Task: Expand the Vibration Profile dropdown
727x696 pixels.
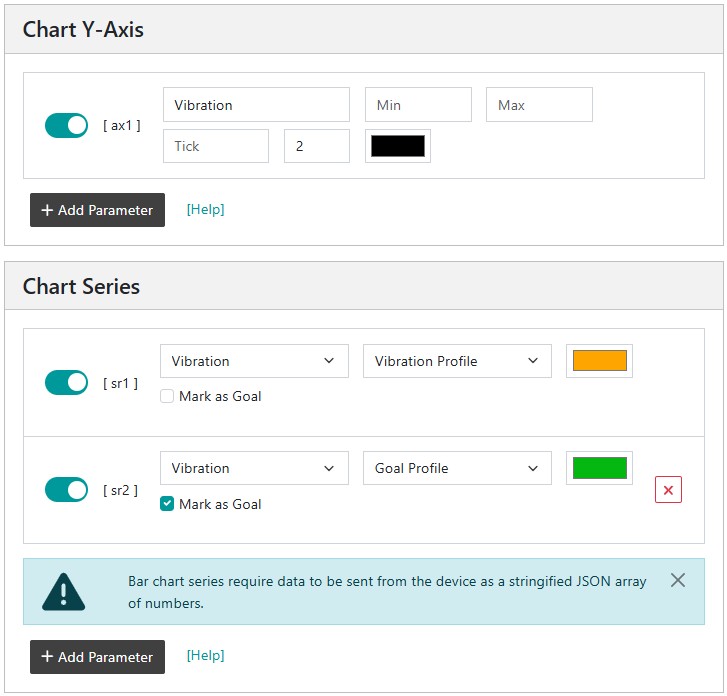Action: pos(457,361)
